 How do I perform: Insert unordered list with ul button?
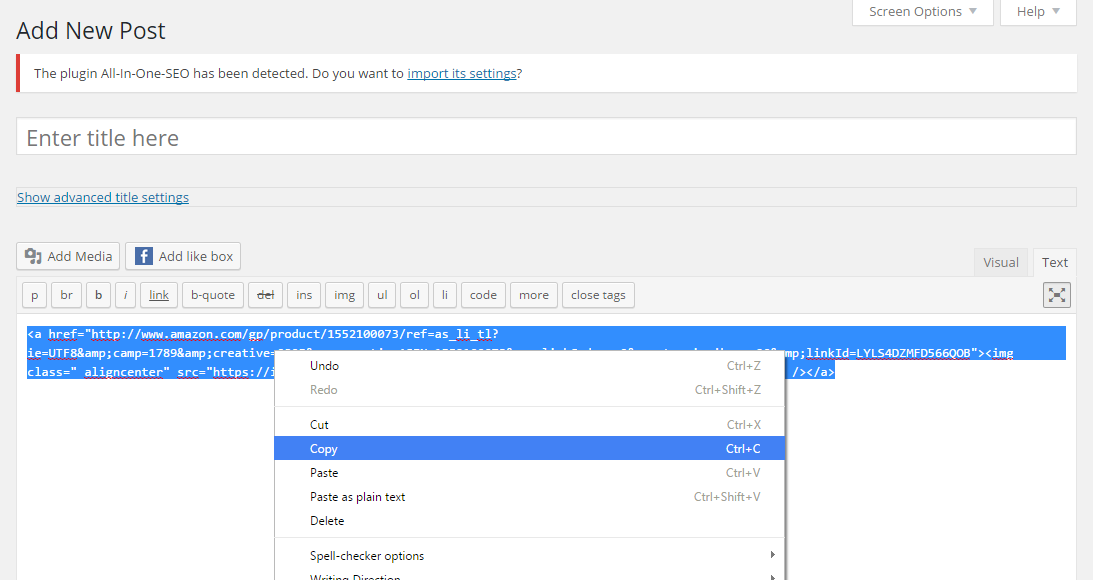pos(382,295)
